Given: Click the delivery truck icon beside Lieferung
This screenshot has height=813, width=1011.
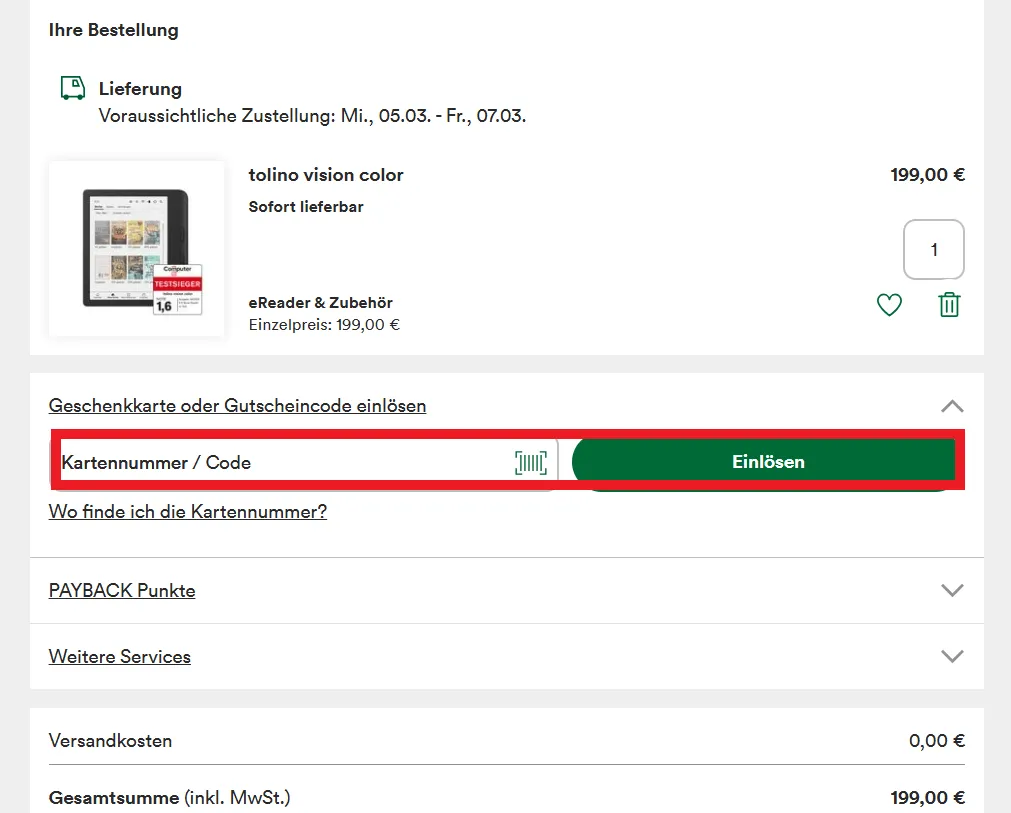Looking at the screenshot, I should (x=72, y=88).
